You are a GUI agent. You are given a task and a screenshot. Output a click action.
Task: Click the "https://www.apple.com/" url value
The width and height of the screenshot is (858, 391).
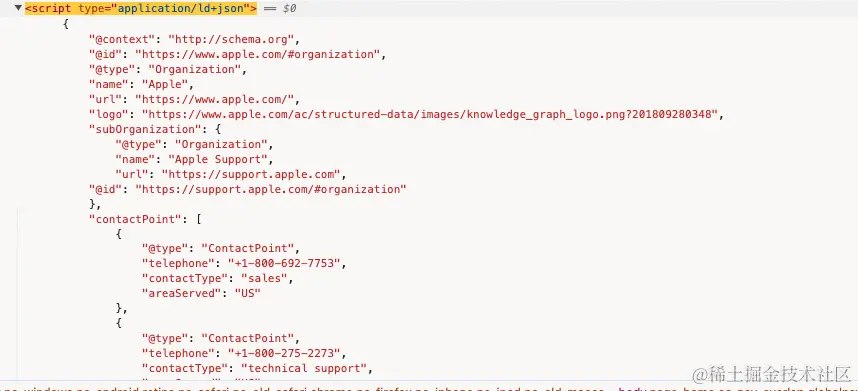click(215, 100)
